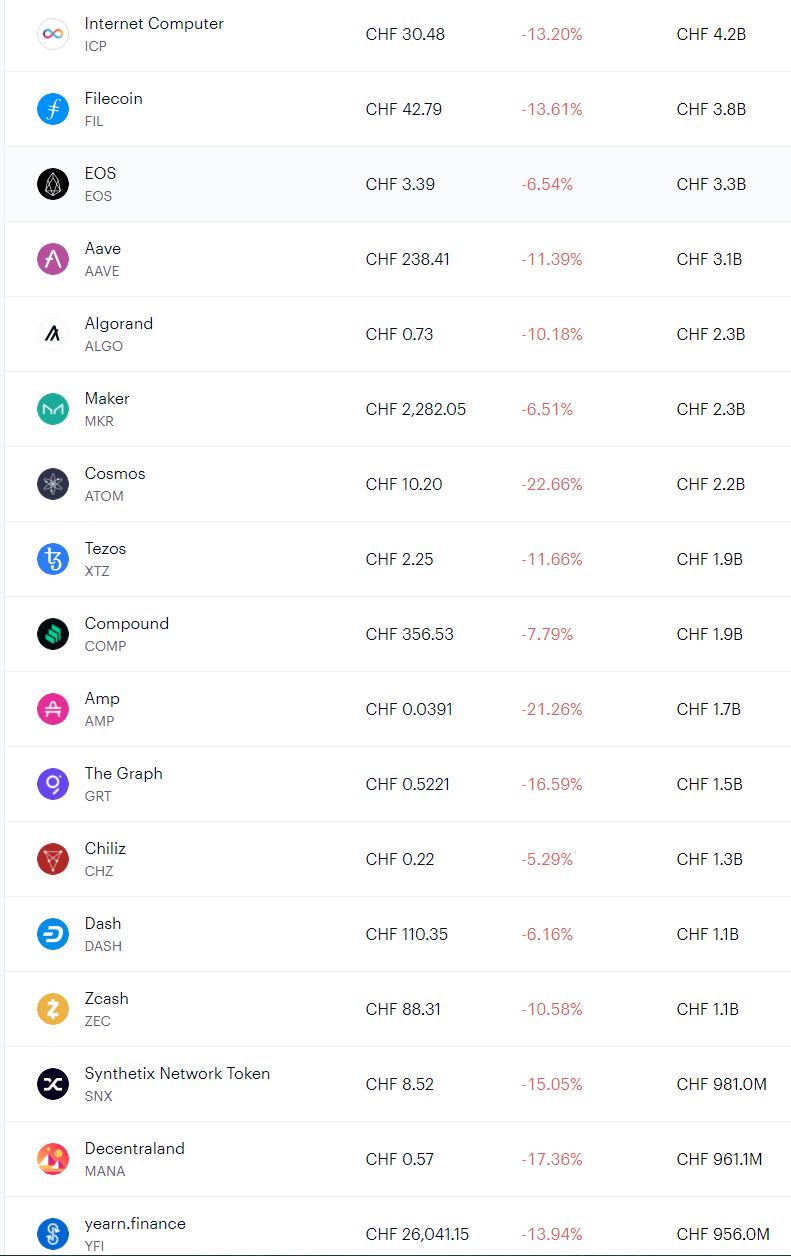Click the Cosmos atom logo icon

(x=53, y=484)
